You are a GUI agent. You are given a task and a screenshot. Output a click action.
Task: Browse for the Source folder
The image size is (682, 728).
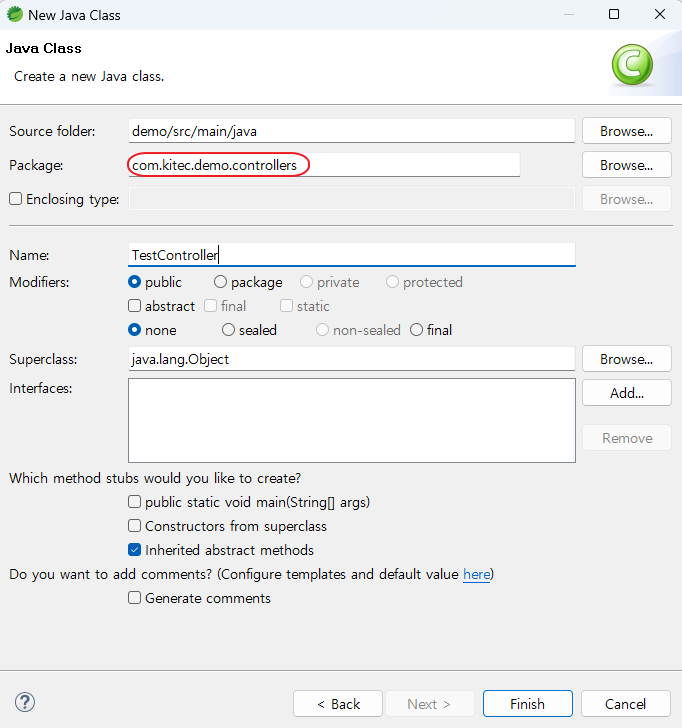point(627,131)
